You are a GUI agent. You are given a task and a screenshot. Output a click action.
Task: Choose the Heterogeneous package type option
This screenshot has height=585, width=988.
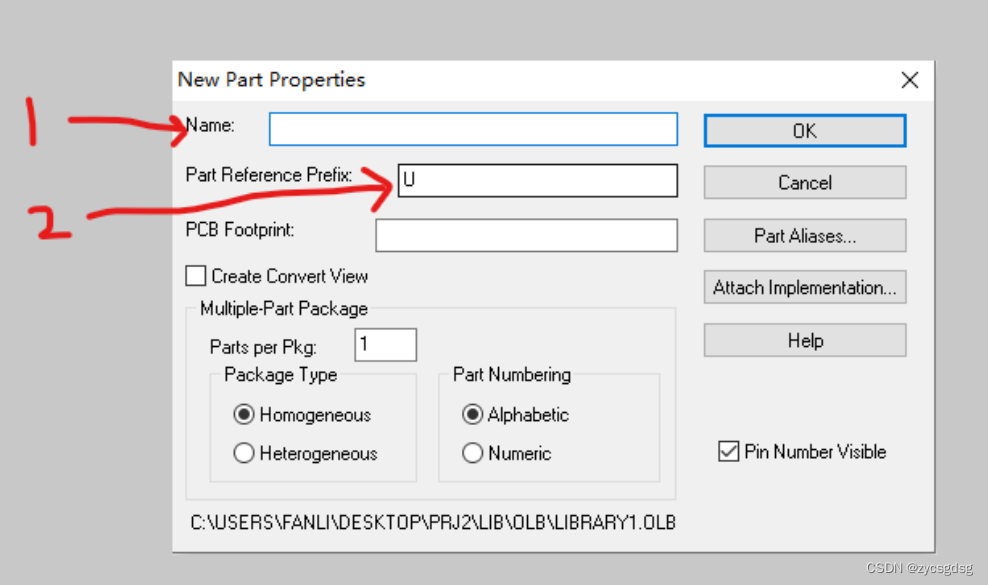244,453
